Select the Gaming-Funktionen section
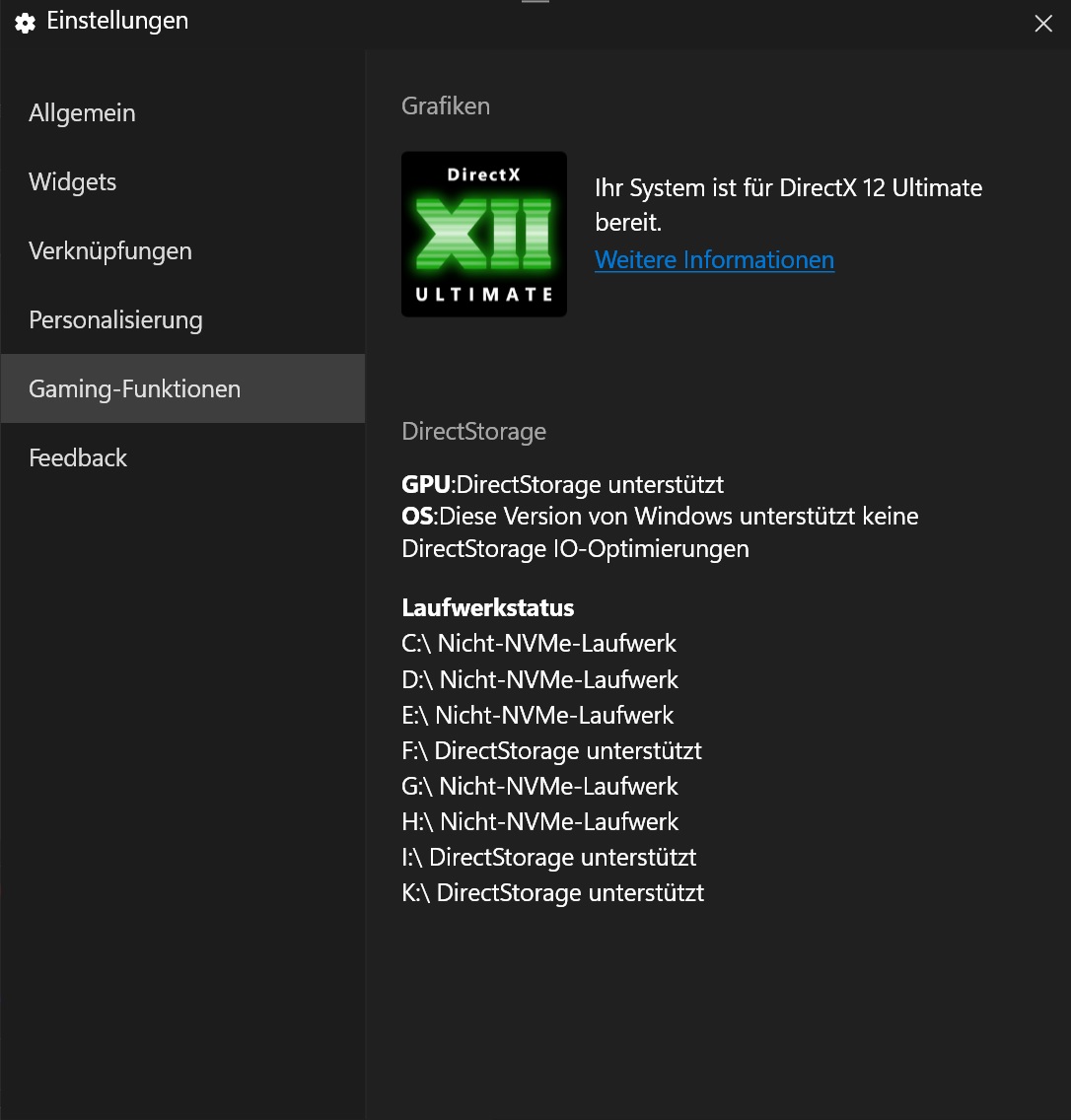Image resolution: width=1071 pixels, height=1120 pixels. coord(182,388)
